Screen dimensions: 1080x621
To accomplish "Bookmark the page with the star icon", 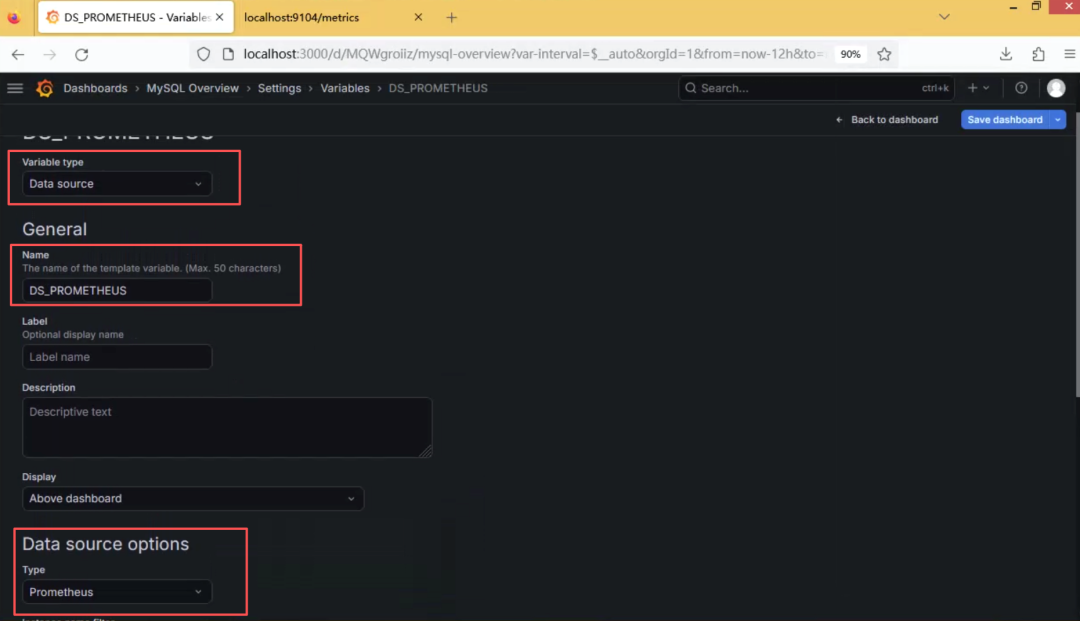I will [x=884, y=54].
